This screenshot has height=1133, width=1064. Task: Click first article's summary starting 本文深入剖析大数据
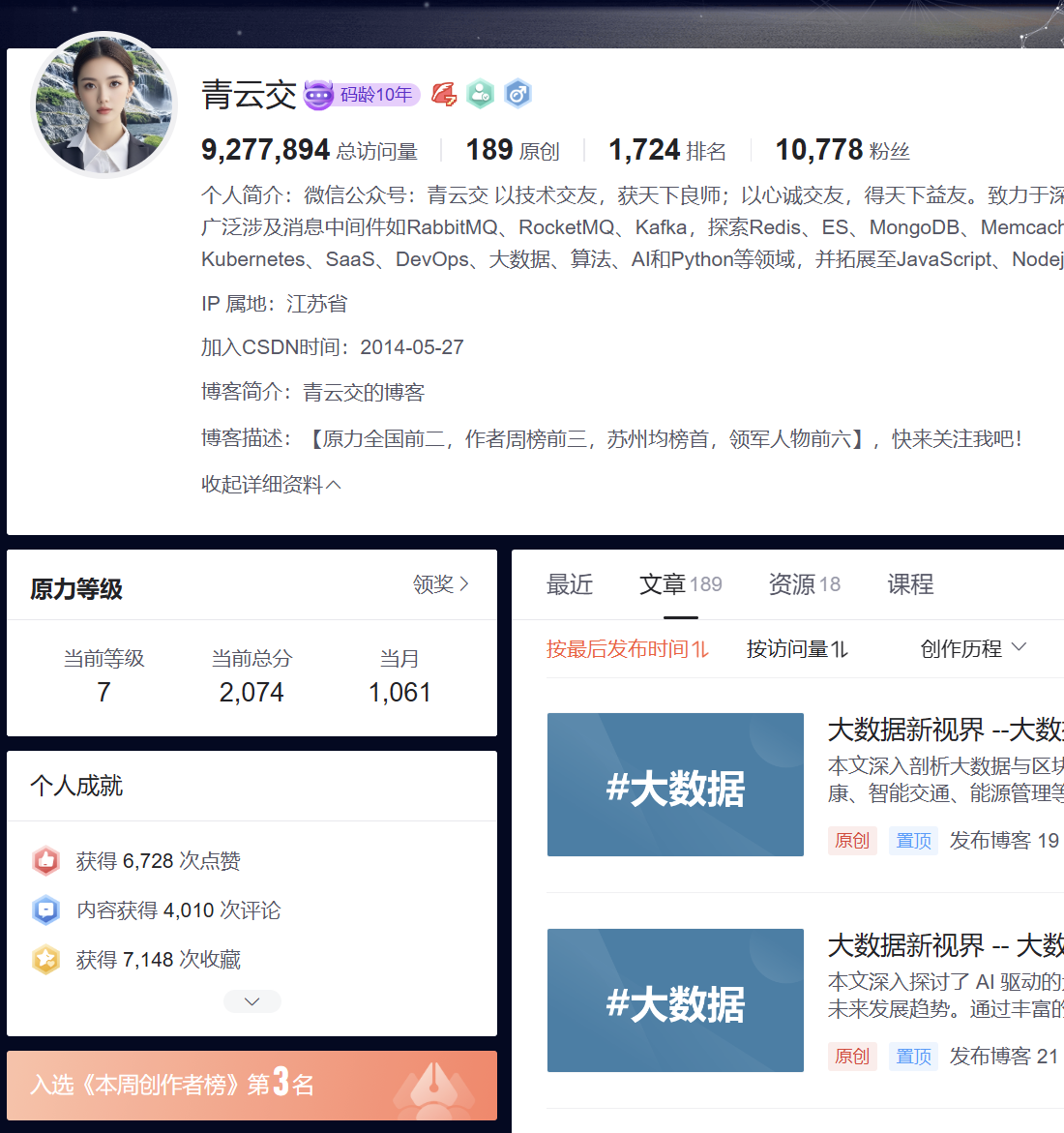pyautogui.click(x=946, y=780)
